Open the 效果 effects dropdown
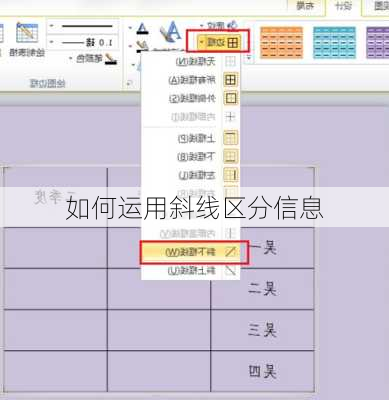Viewport: 389px width, 400px height. (218, 25)
